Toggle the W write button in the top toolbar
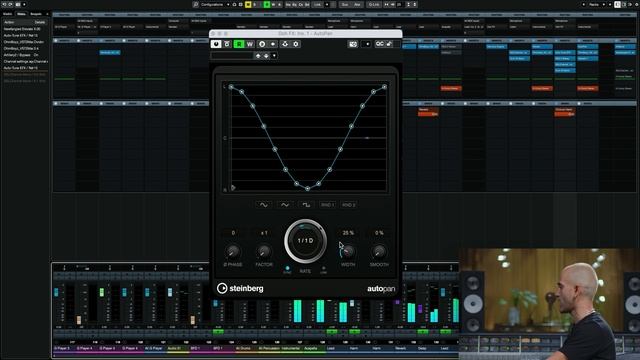640x360 pixels. (273, 4)
